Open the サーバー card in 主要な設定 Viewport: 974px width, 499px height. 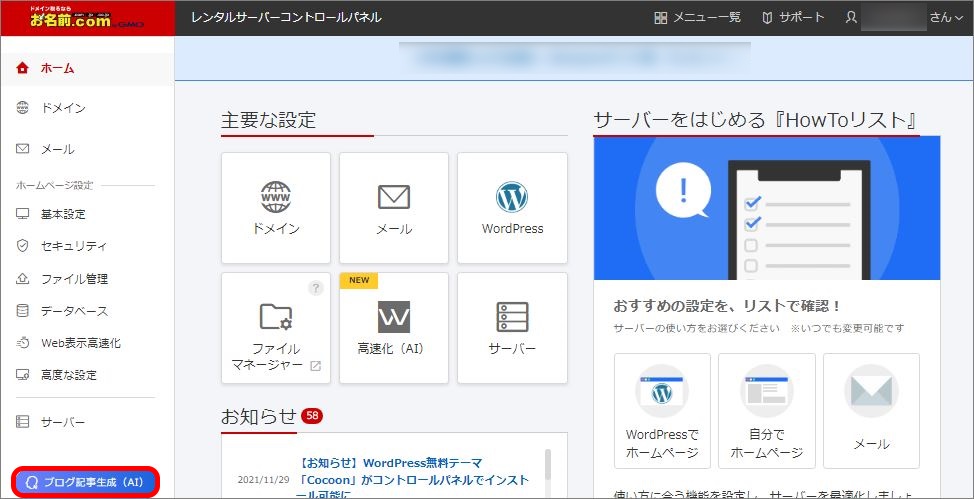[x=512, y=328]
